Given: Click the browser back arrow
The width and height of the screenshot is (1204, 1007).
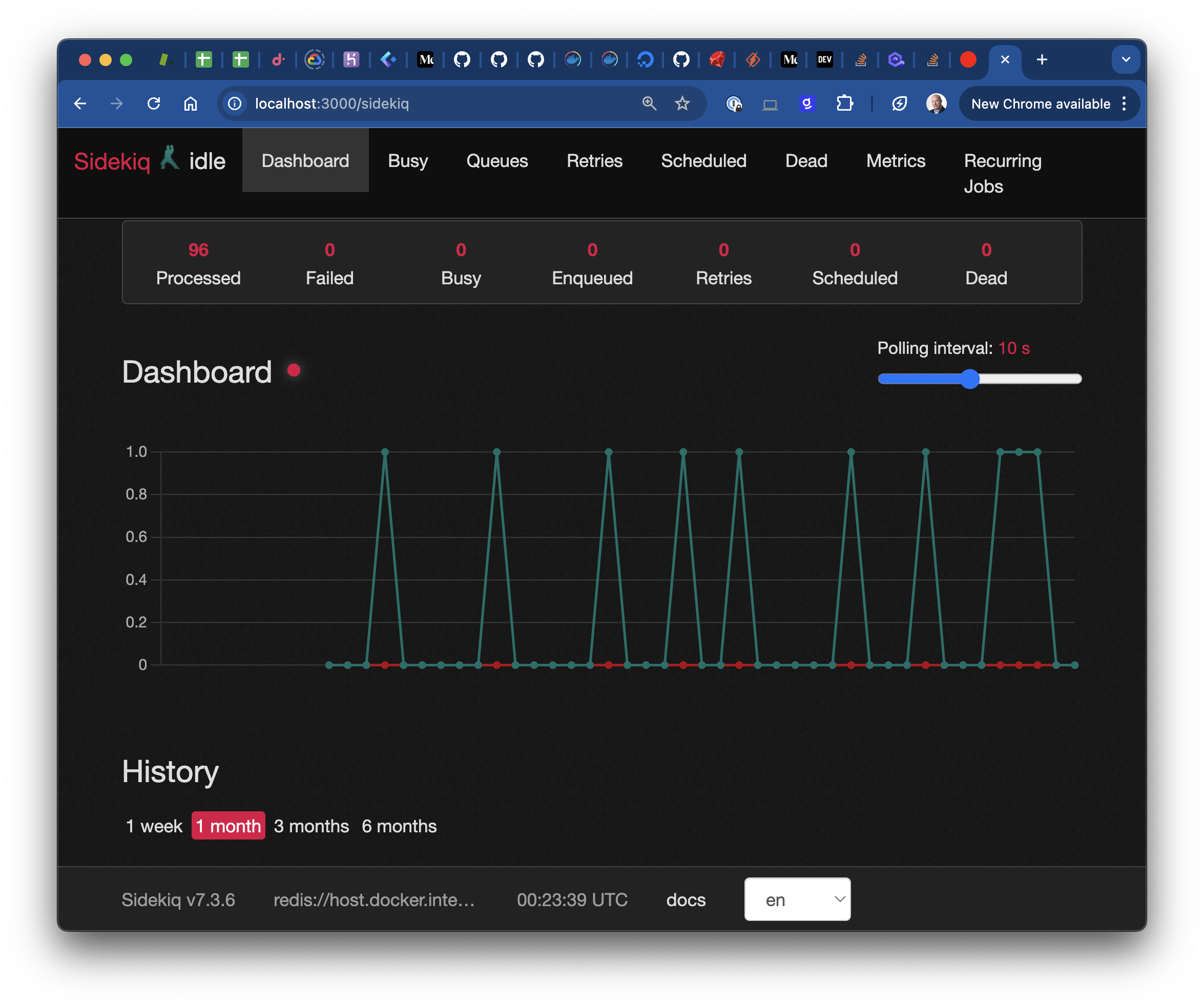Looking at the screenshot, I should pyautogui.click(x=80, y=104).
